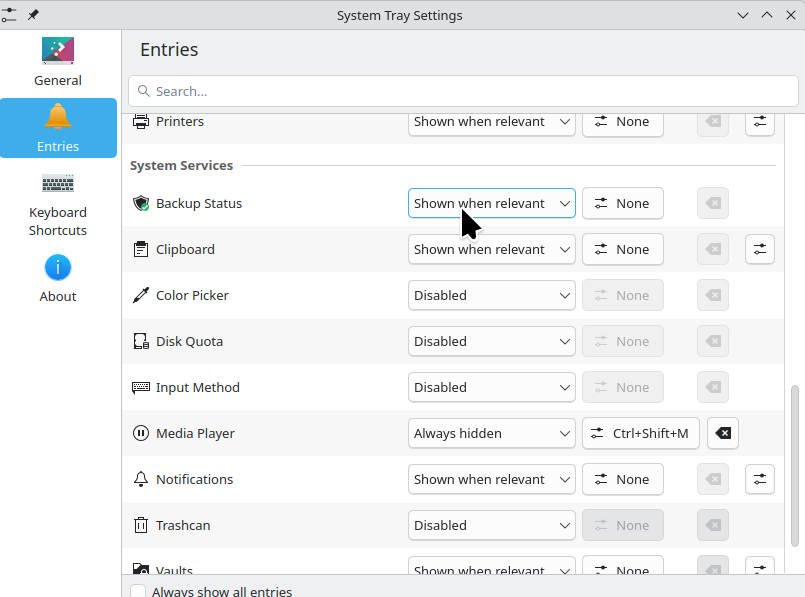Open Backup Status visibility dropdown

(491, 203)
